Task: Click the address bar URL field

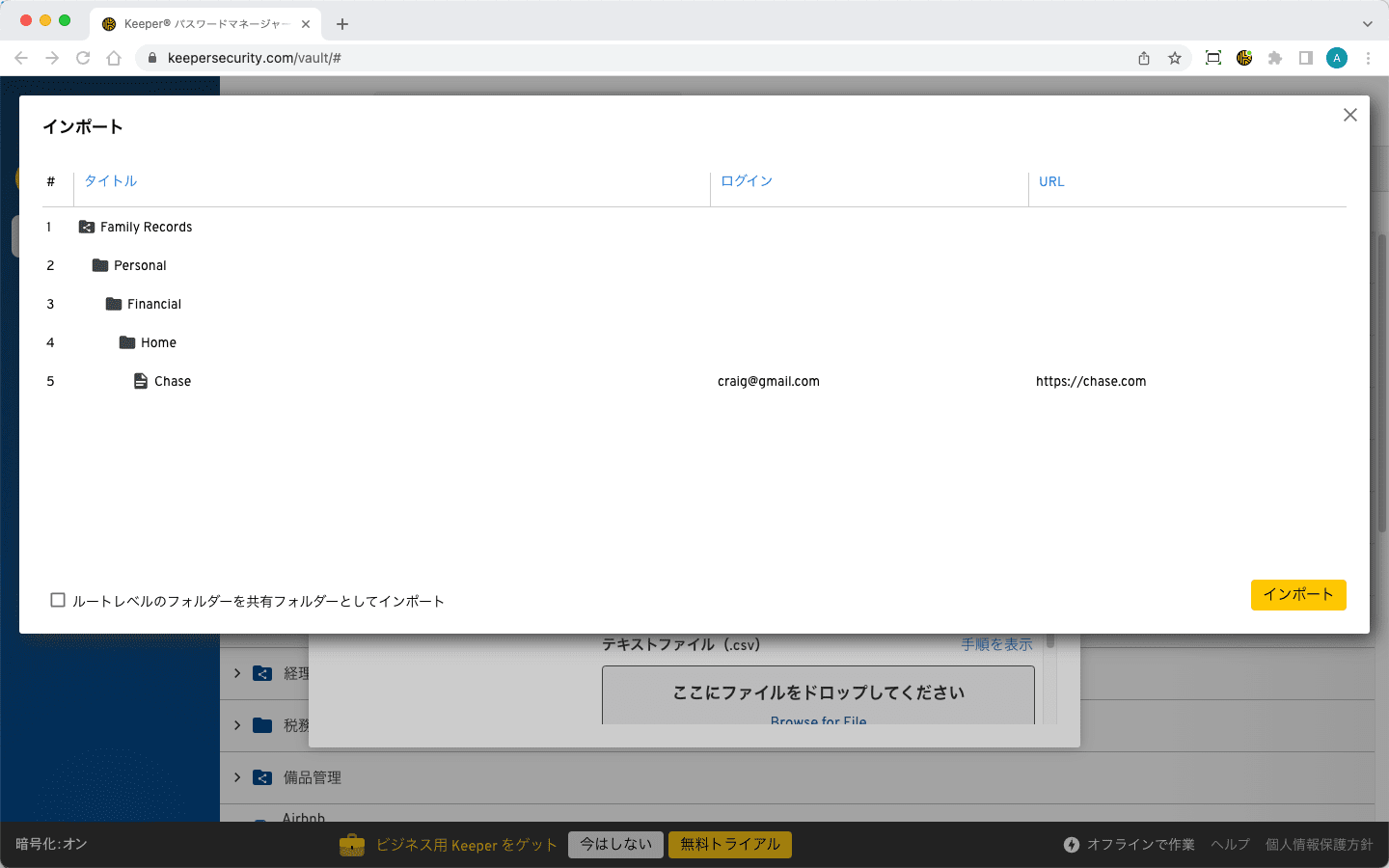Action: pyautogui.click(x=579, y=58)
